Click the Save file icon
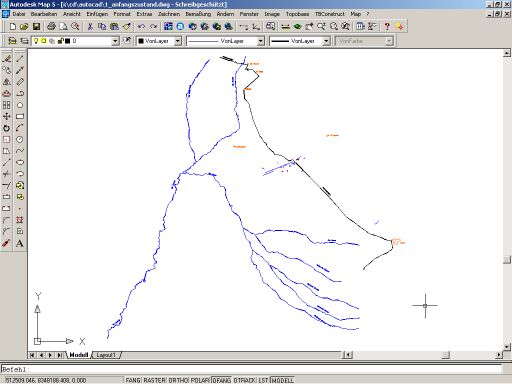This screenshot has width=512, height=384. tap(36, 26)
